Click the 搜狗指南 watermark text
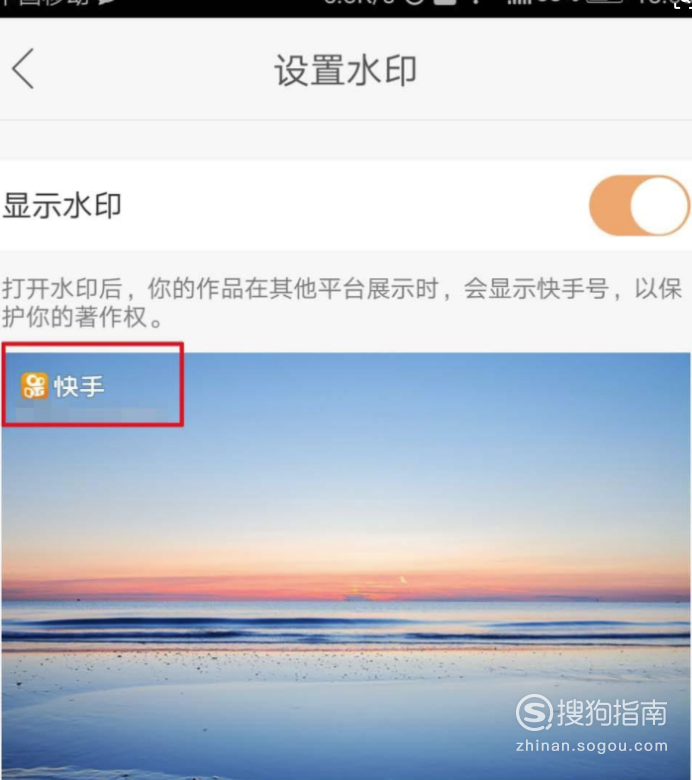This screenshot has height=780, width=692. 612,712
